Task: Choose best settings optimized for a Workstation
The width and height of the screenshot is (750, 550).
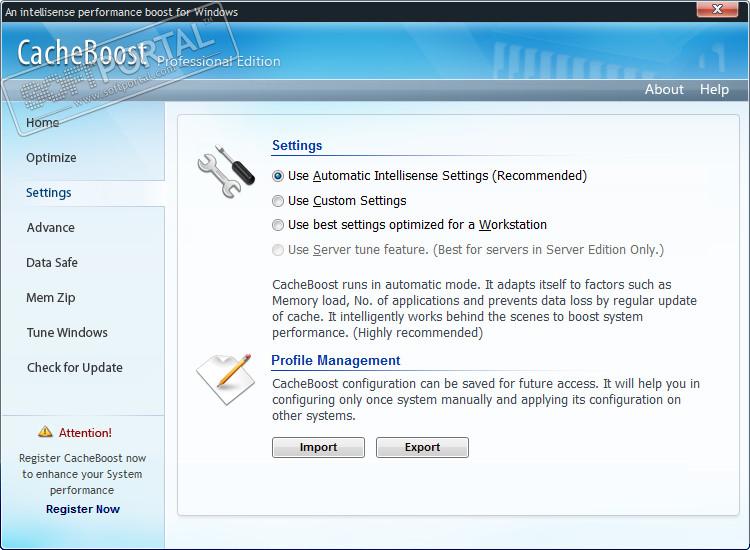Action: pos(278,225)
